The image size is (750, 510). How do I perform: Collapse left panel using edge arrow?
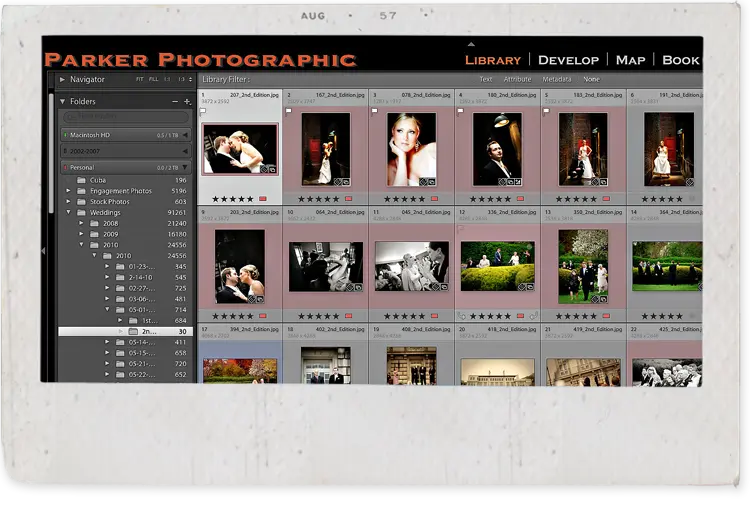coord(44,251)
